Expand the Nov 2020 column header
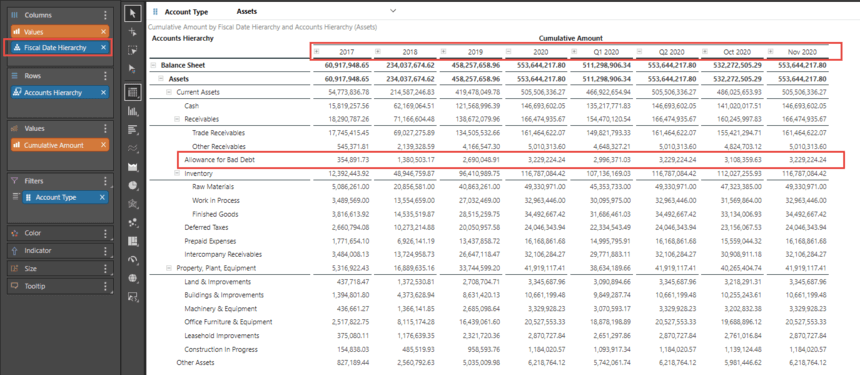Screen dimensions: 860x375 pos(771,52)
